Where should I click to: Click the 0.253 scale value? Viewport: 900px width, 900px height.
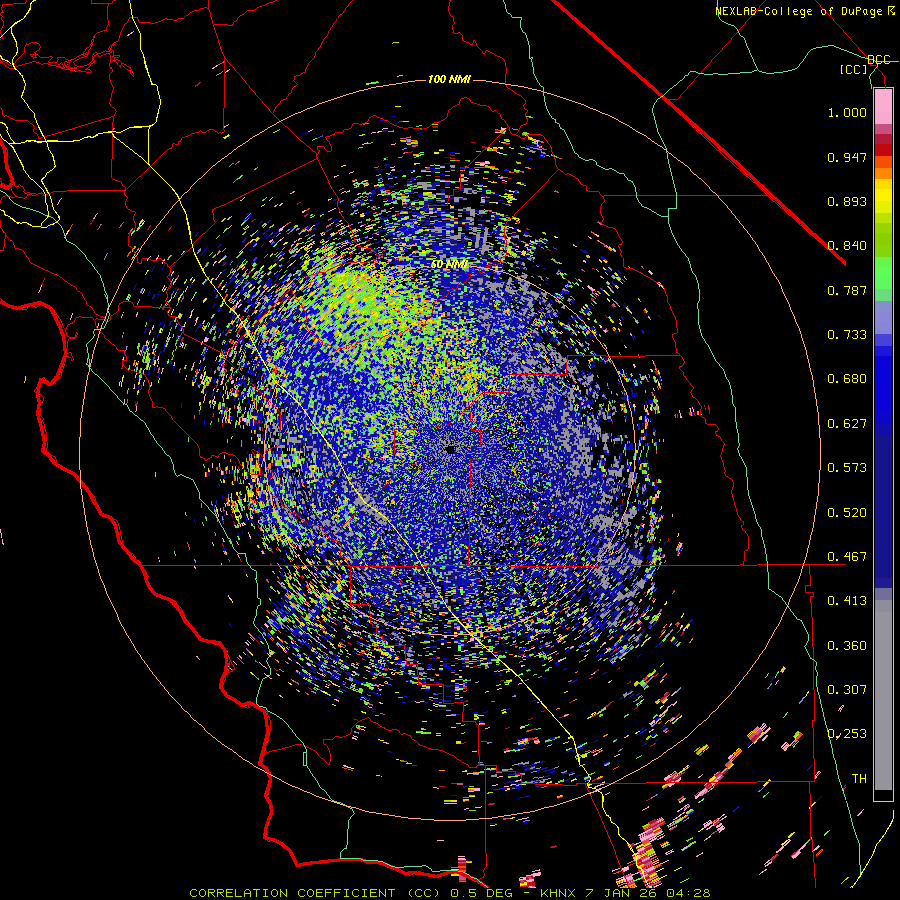[847, 734]
